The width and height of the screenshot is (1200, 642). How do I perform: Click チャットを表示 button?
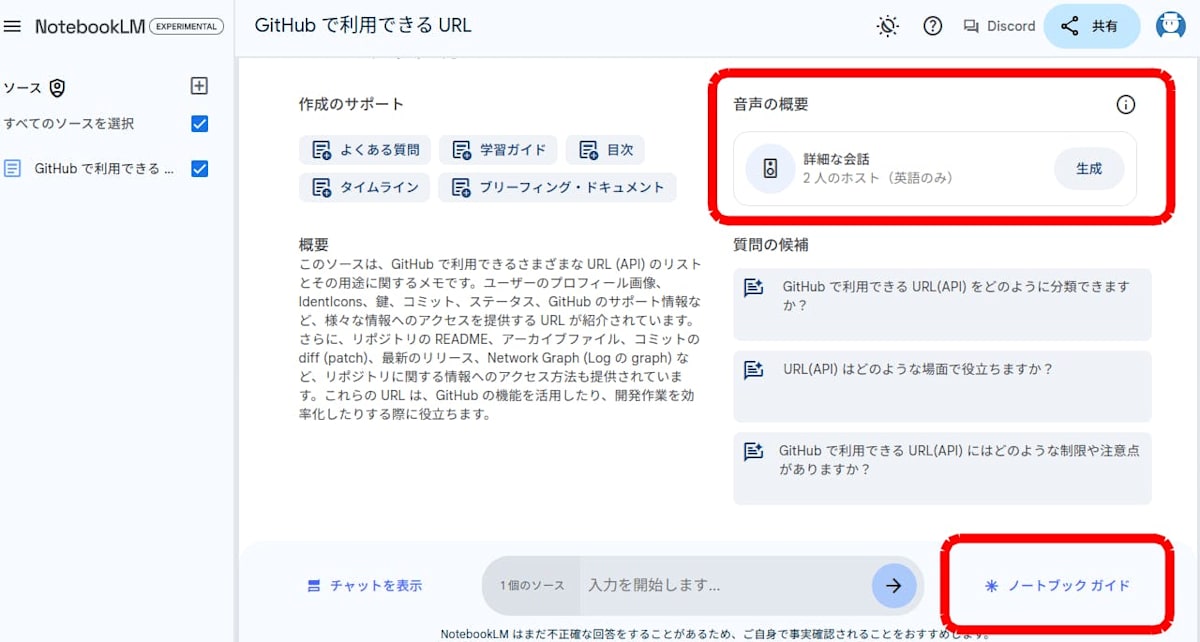tap(364, 585)
